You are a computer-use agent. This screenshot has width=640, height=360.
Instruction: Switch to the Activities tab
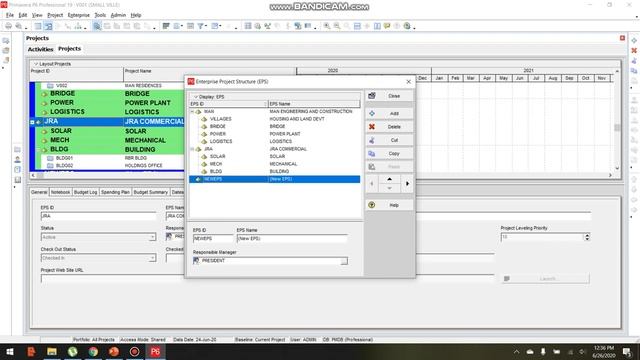click(40, 49)
